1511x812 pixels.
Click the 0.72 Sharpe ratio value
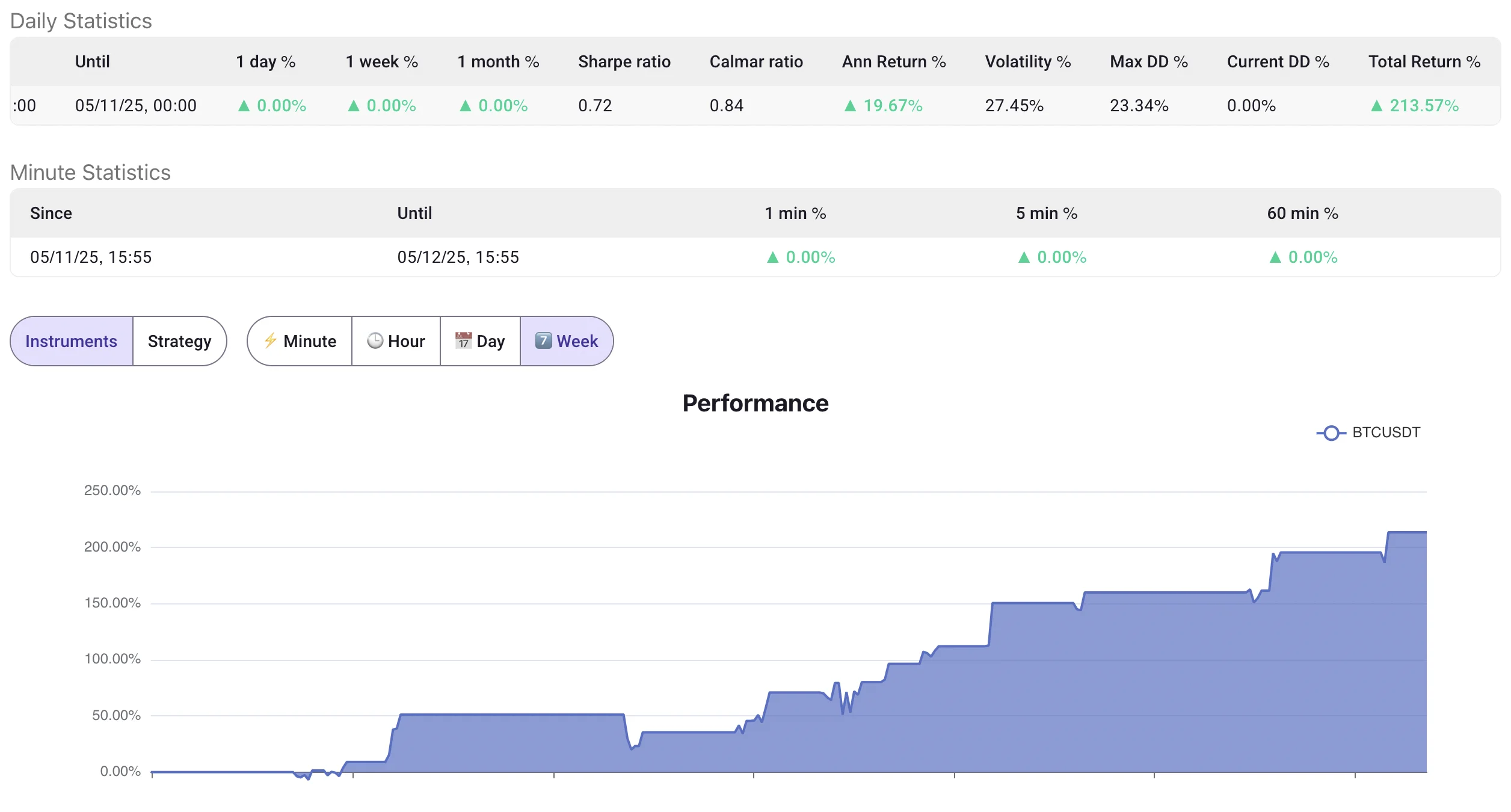click(x=595, y=105)
